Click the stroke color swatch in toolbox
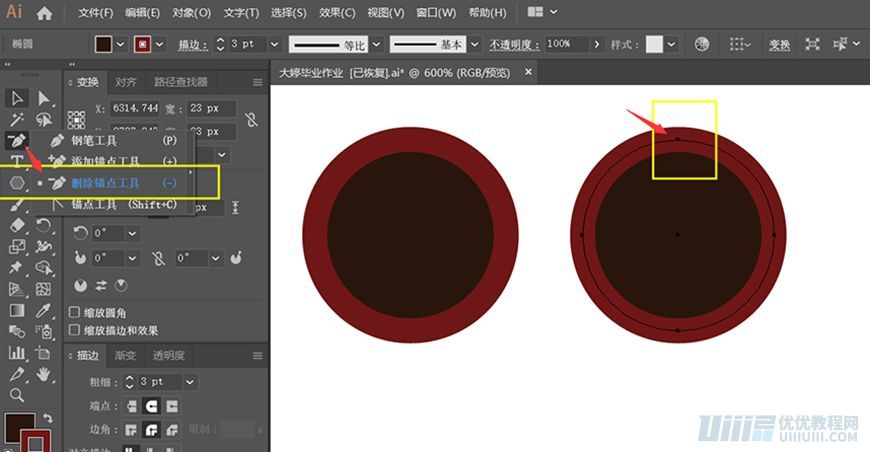The width and height of the screenshot is (870, 452). coord(36,442)
